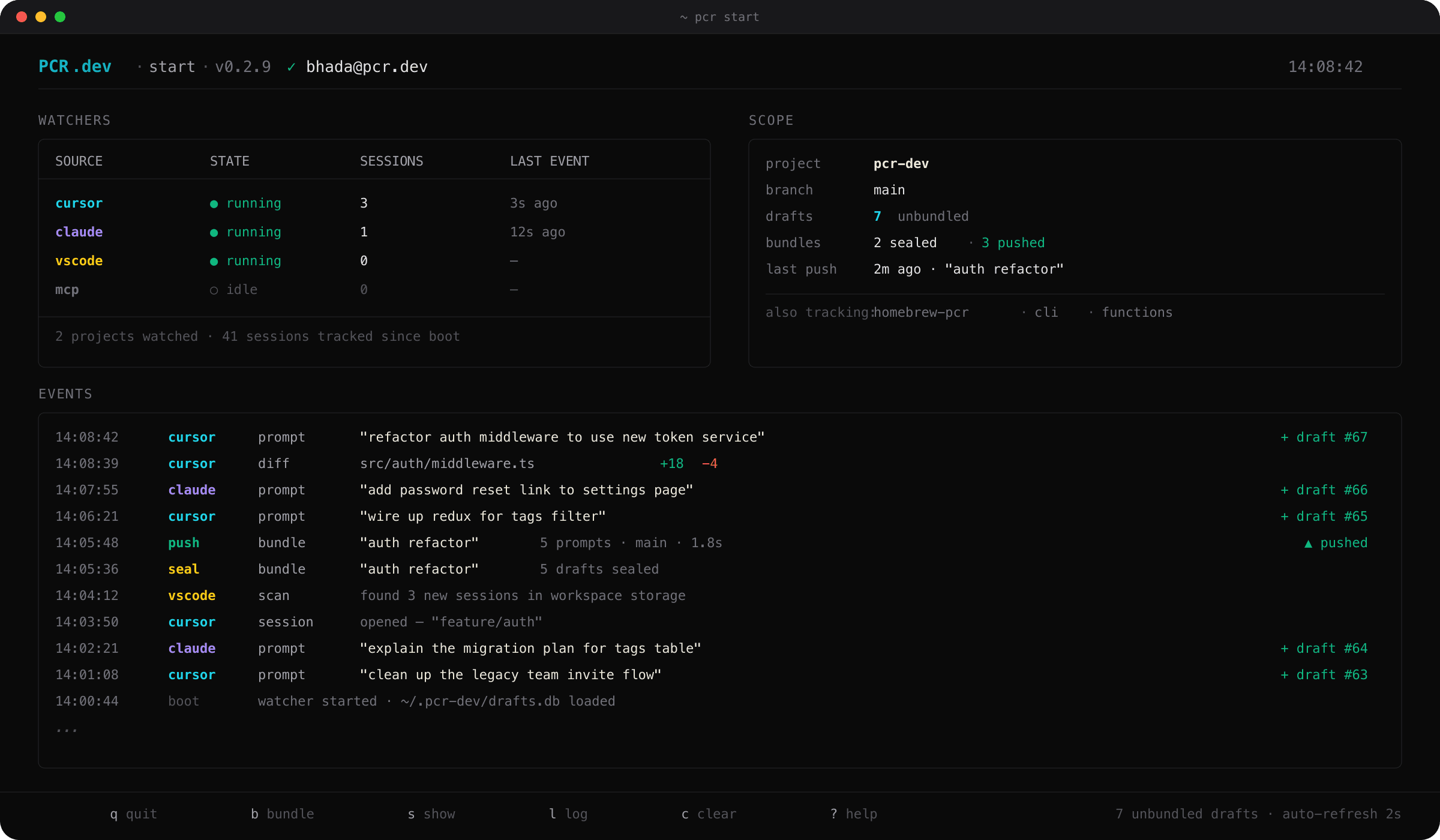
Task: Click the '+ draft #64' tag
Action: (1324, 649)
